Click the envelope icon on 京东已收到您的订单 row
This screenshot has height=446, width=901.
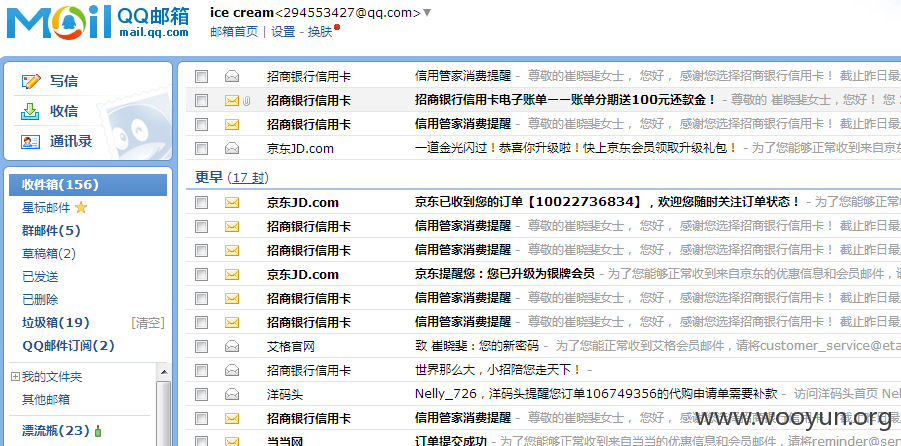coord(232,202)
